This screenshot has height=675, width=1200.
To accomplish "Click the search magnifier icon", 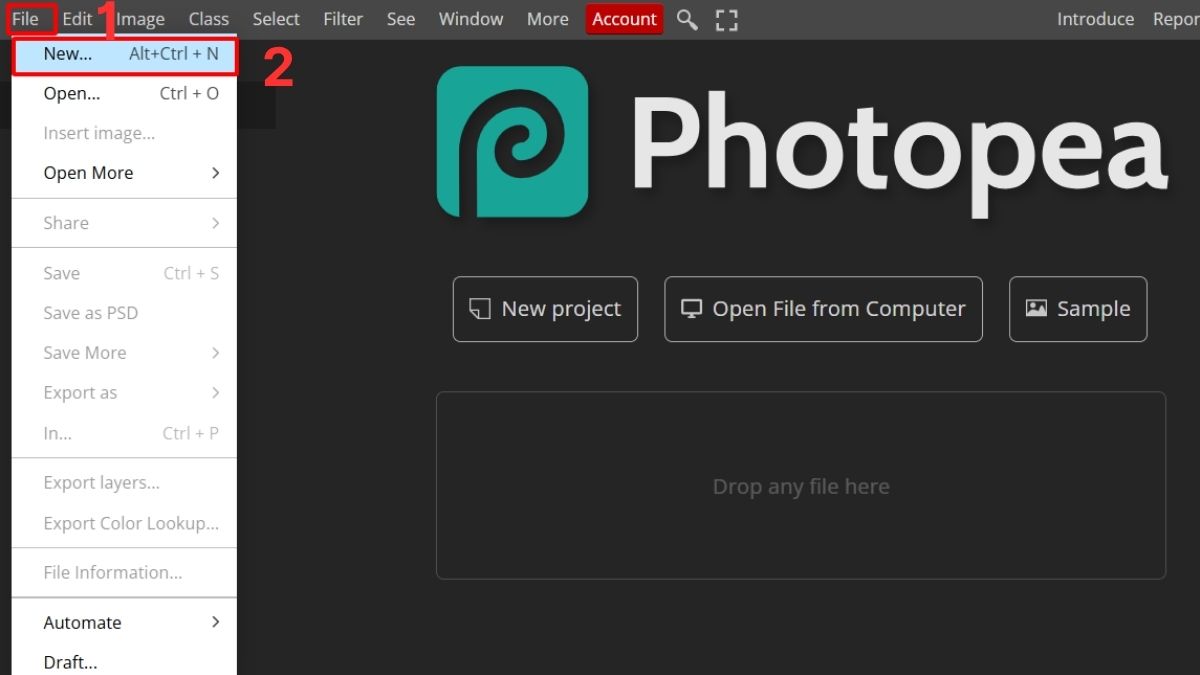I will point(687,19).
